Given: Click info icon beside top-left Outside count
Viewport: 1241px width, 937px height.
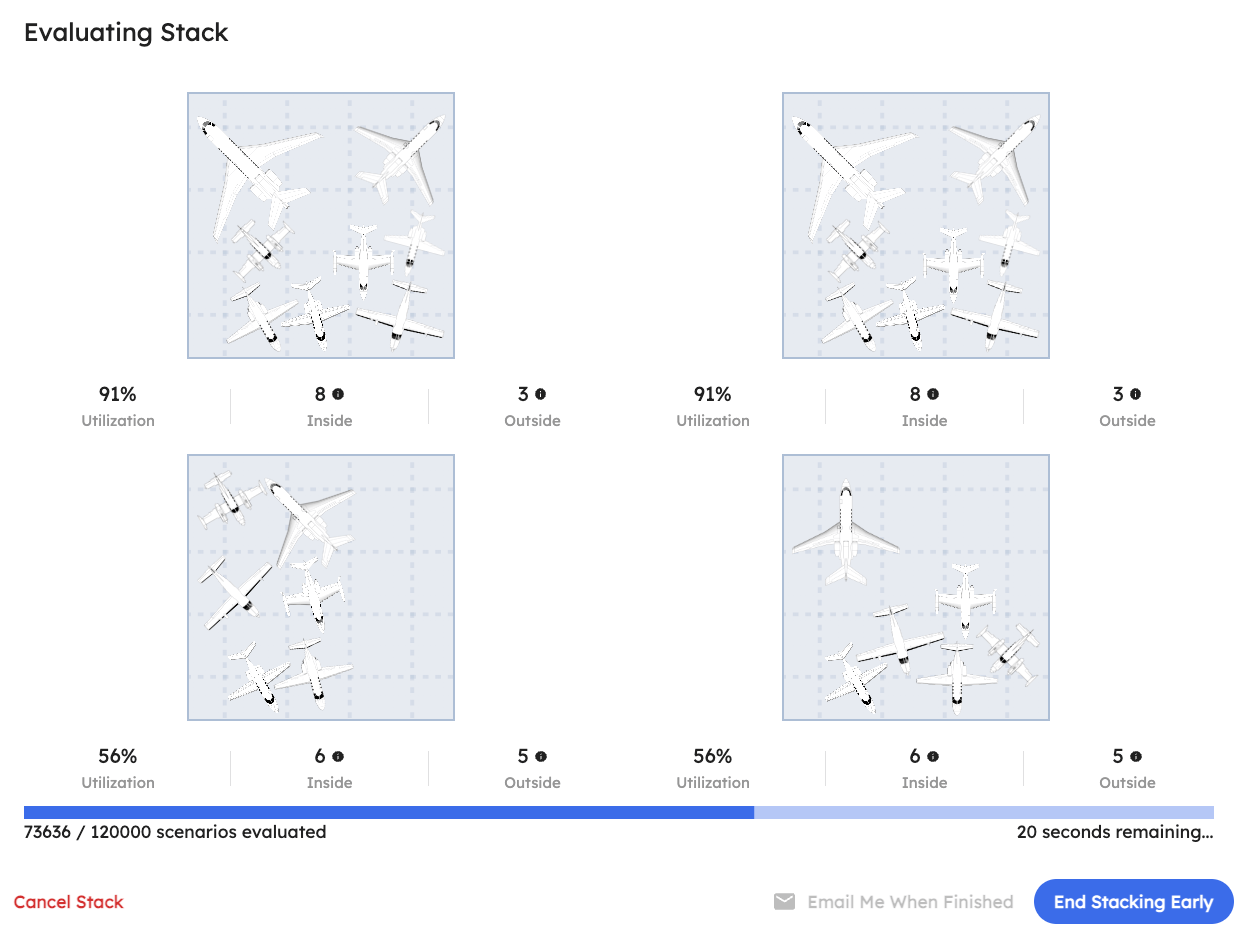Looking at the screenshot, I should (540, 395).
